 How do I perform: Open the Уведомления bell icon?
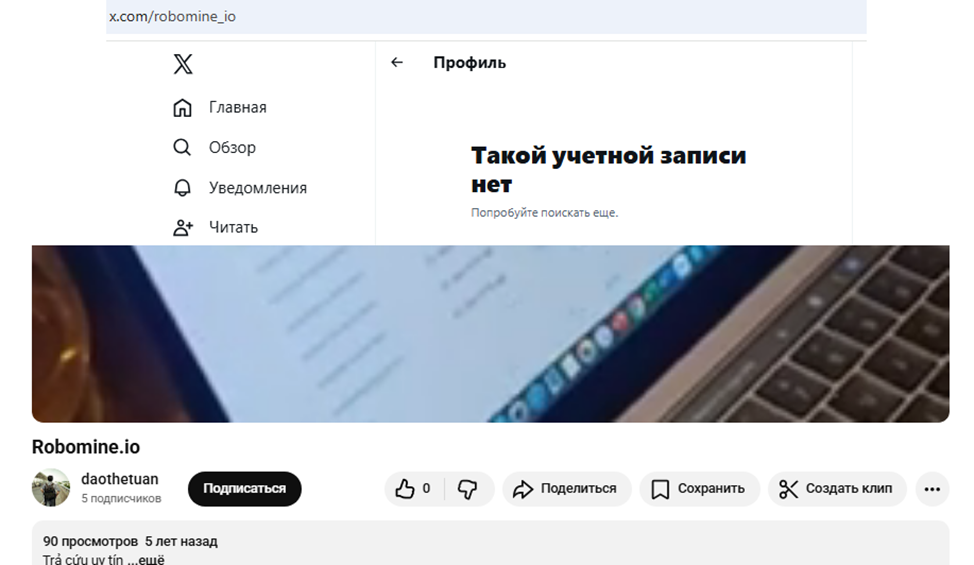(182, 188)
